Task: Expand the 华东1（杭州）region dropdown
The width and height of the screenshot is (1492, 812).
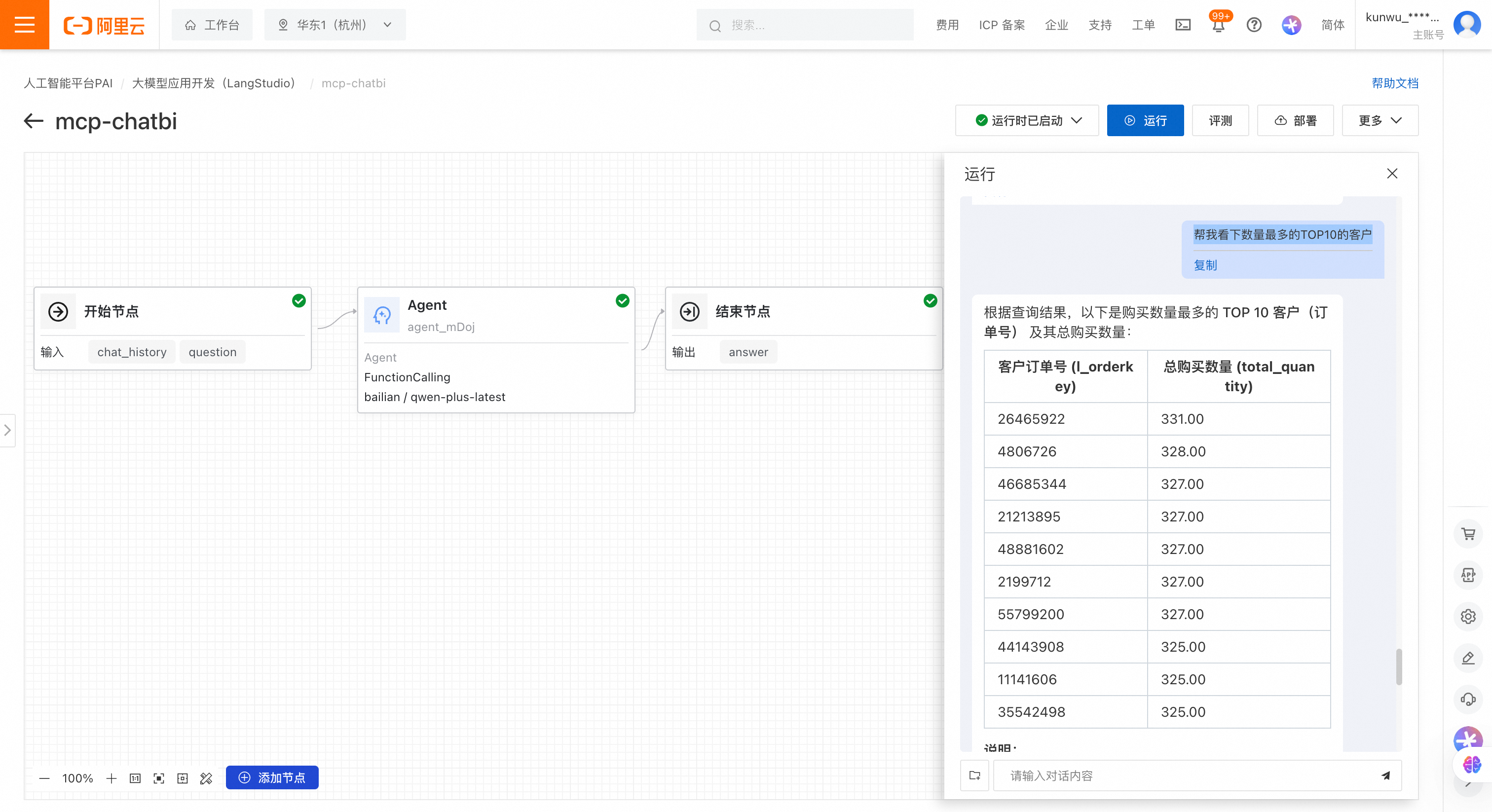Action: click(x=335, y=25)
